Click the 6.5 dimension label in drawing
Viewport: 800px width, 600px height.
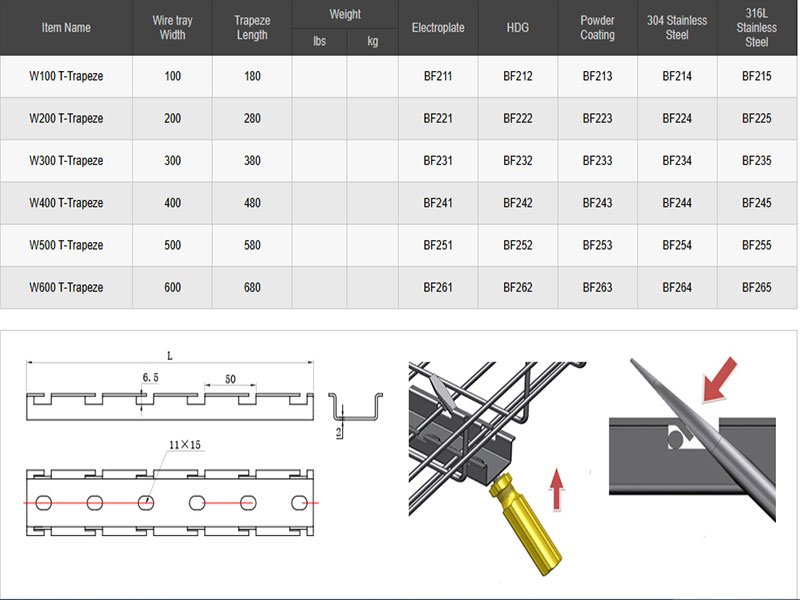click(x=151, y=378)
